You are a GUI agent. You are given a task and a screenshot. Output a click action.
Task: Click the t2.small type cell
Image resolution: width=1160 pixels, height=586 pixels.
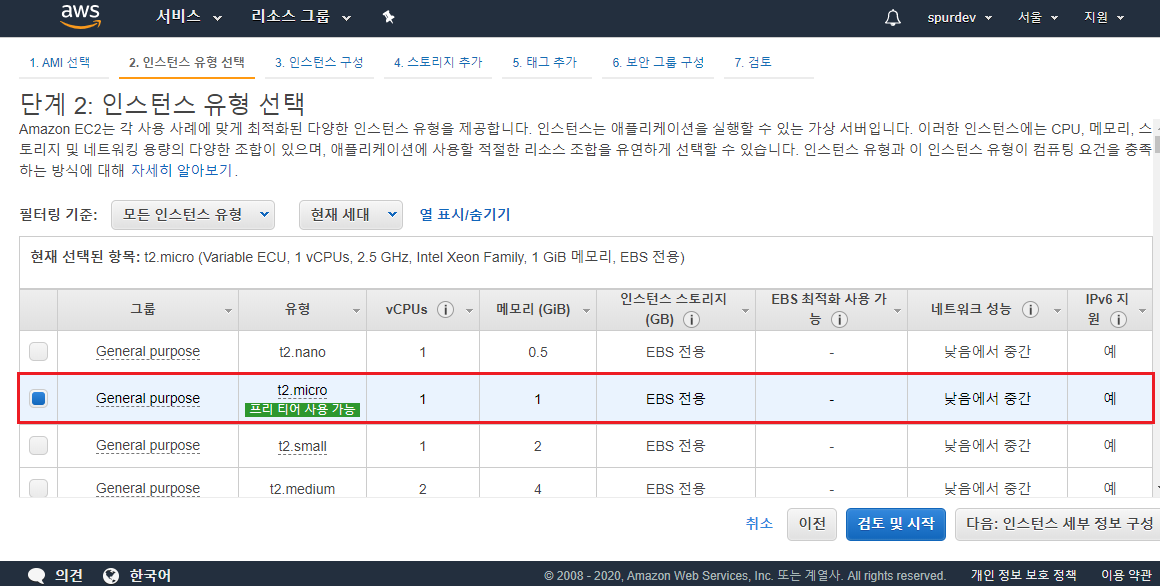pos(302,446)
